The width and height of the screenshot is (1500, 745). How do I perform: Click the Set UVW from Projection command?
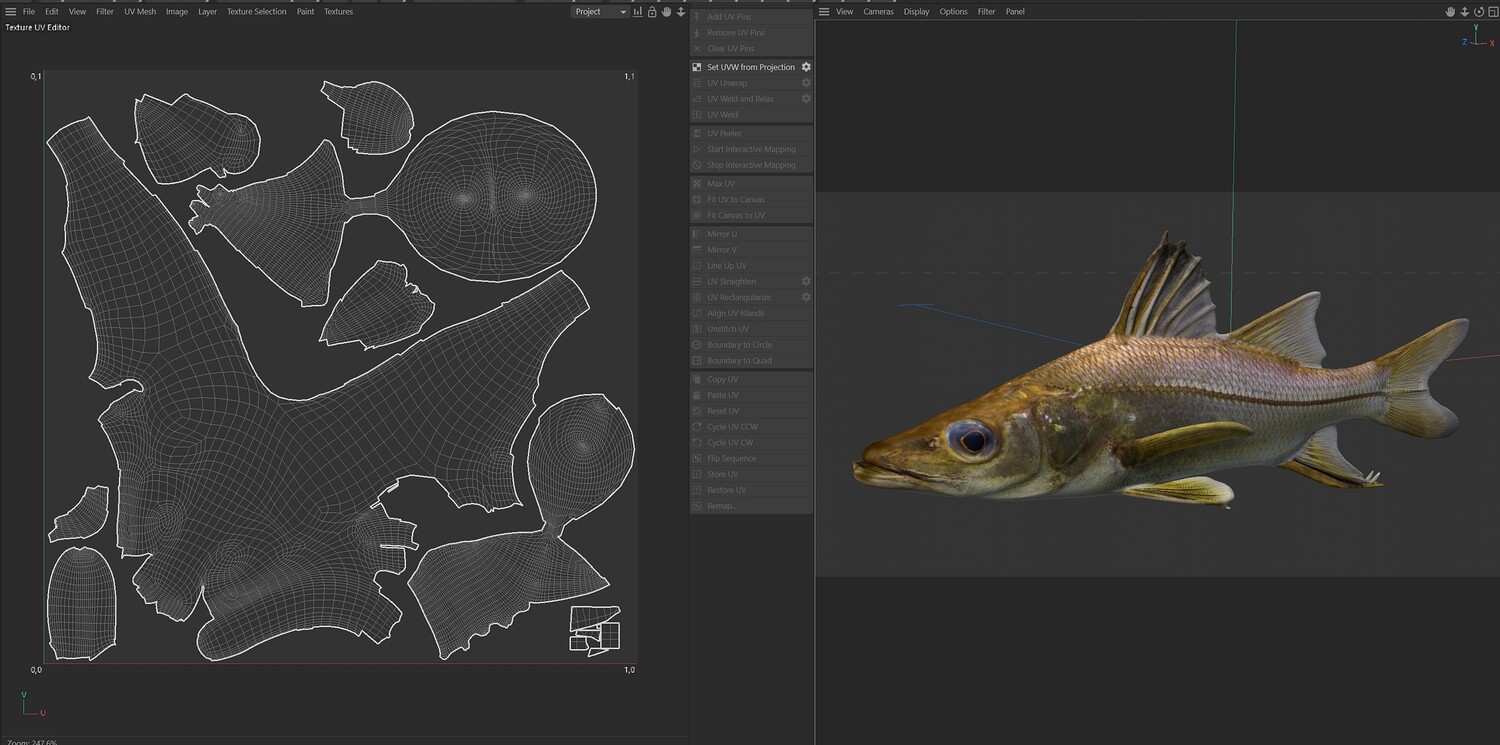click(x=751, y=67)
